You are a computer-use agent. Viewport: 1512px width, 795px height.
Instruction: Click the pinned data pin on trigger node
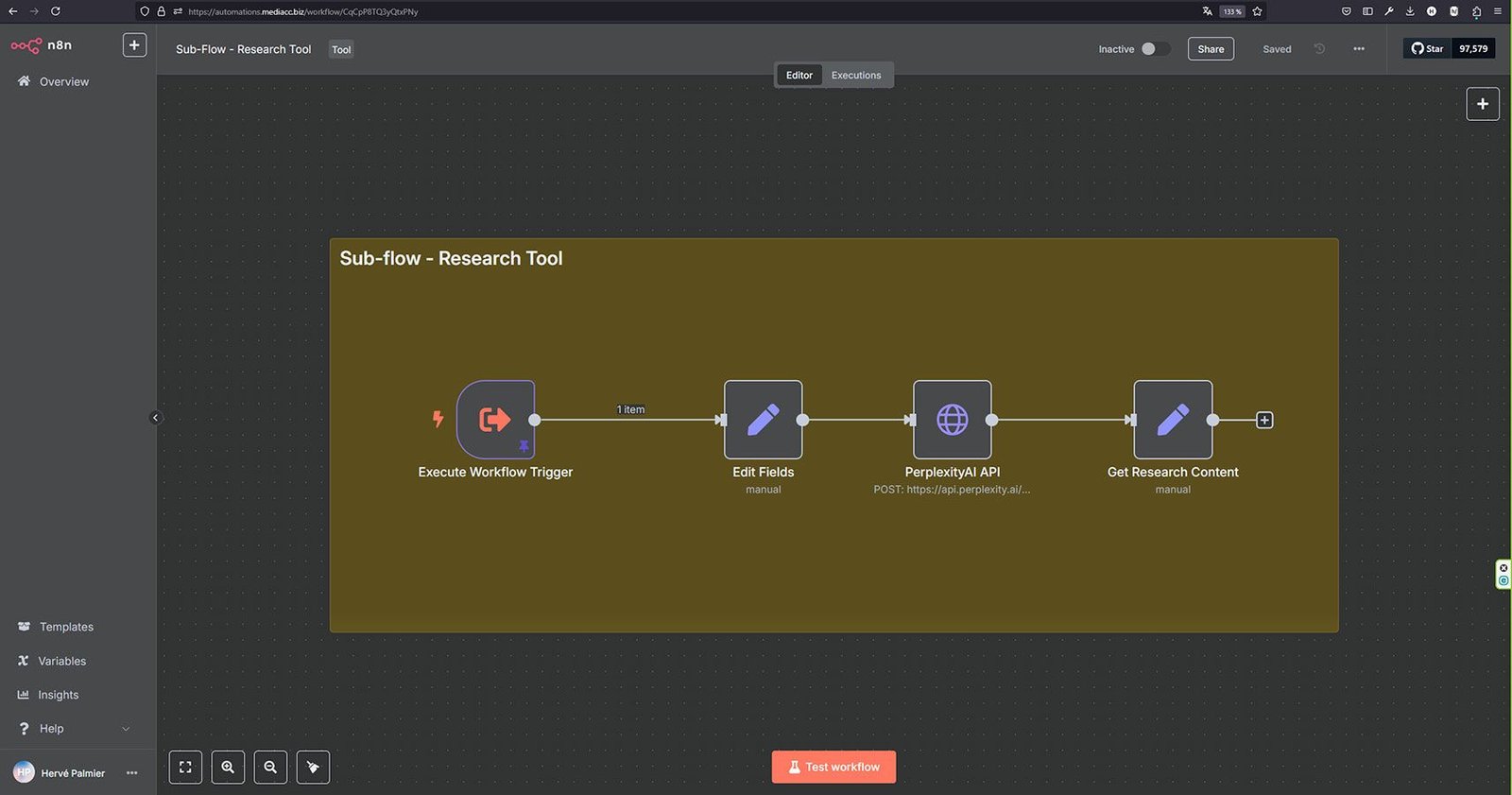coord(524,446)
